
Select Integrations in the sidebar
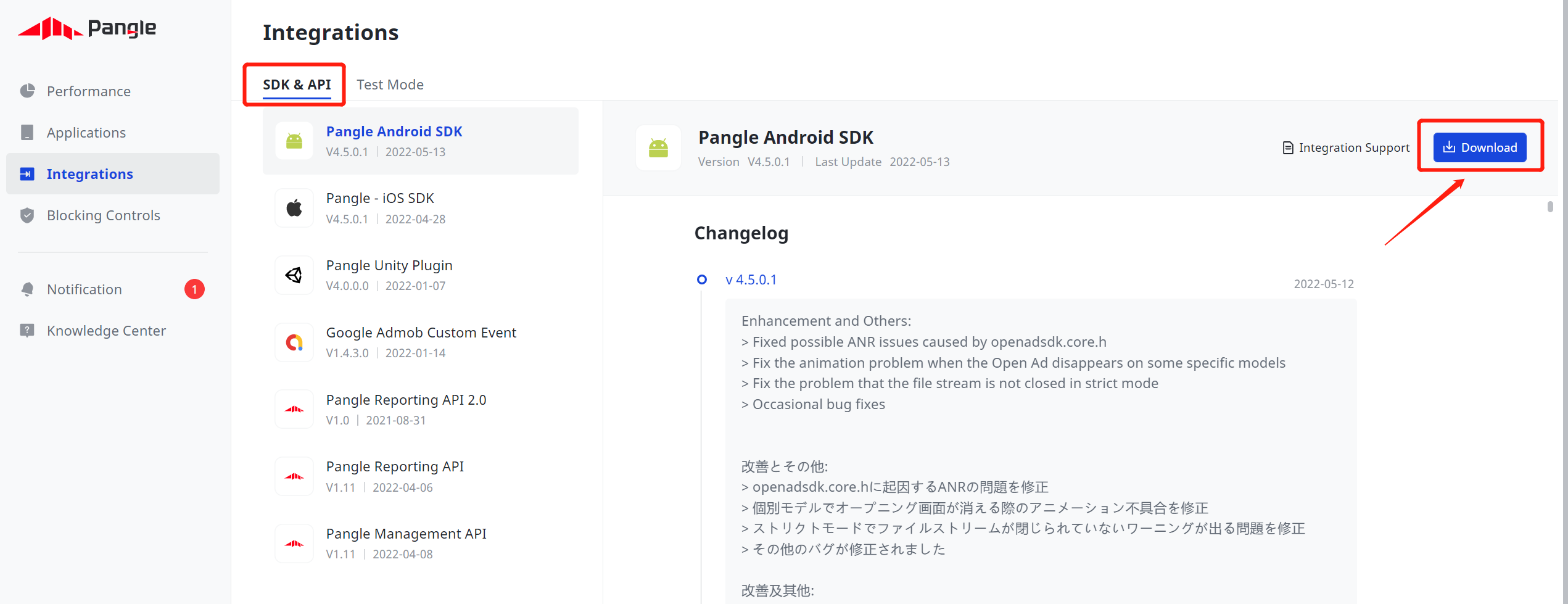[113, 174]
